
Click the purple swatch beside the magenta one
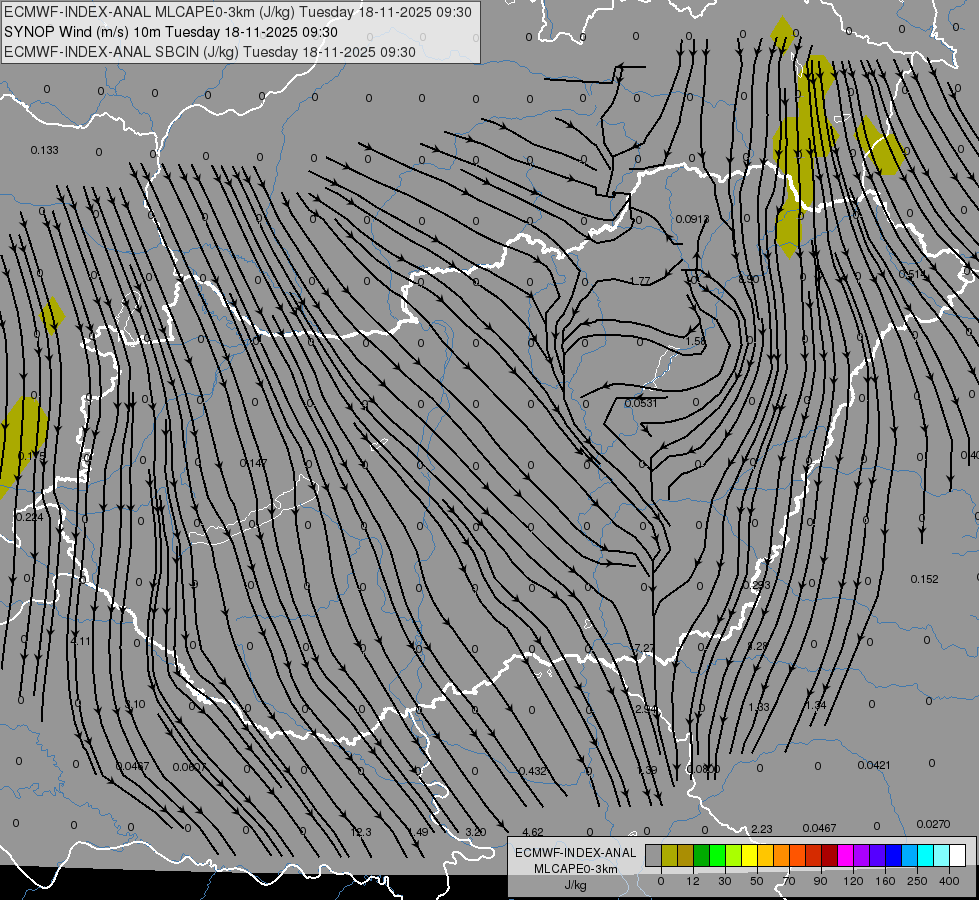(x=861, y=855)
